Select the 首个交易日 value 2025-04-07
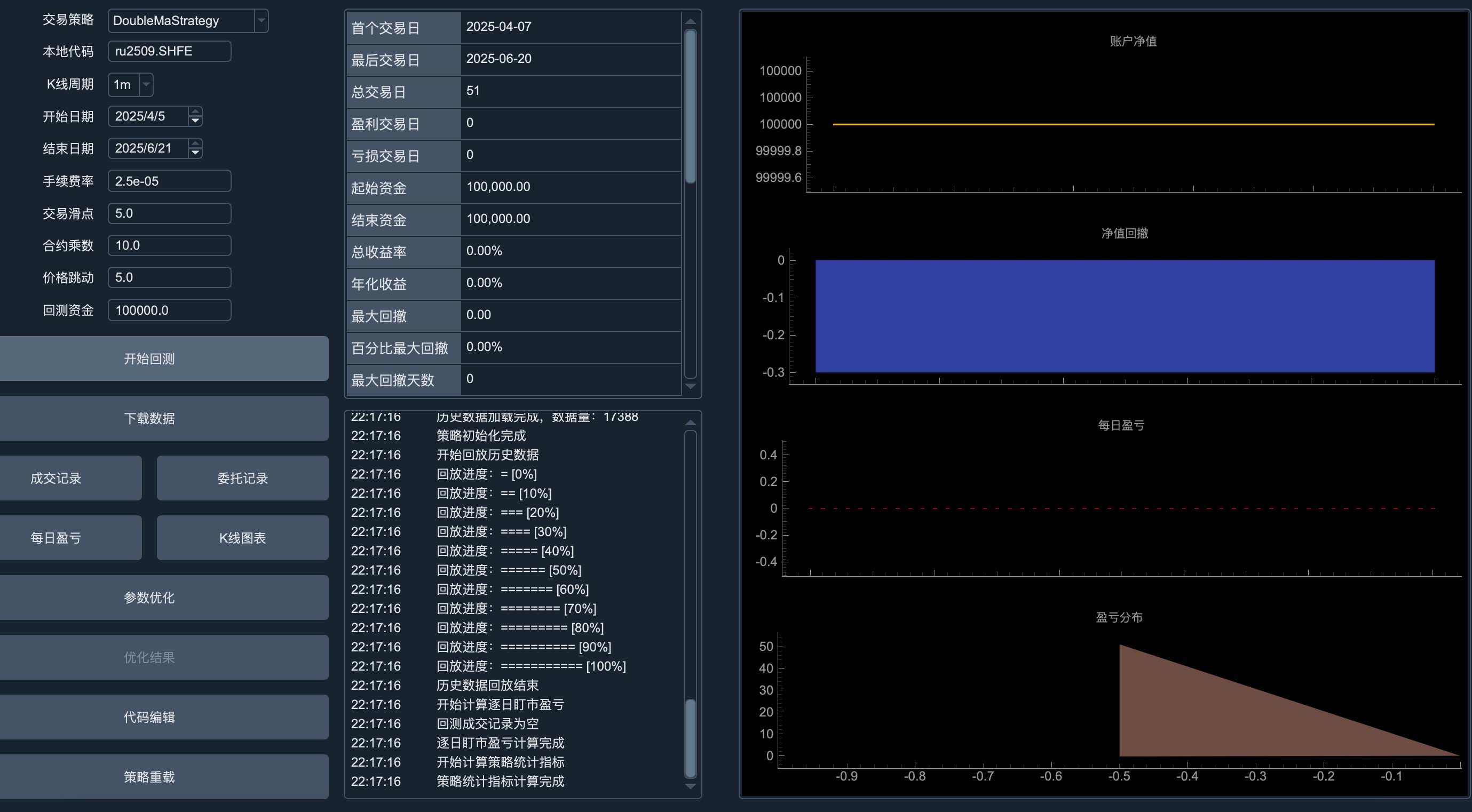Screen dimensions: 1472x812 (x=571, y=27)
